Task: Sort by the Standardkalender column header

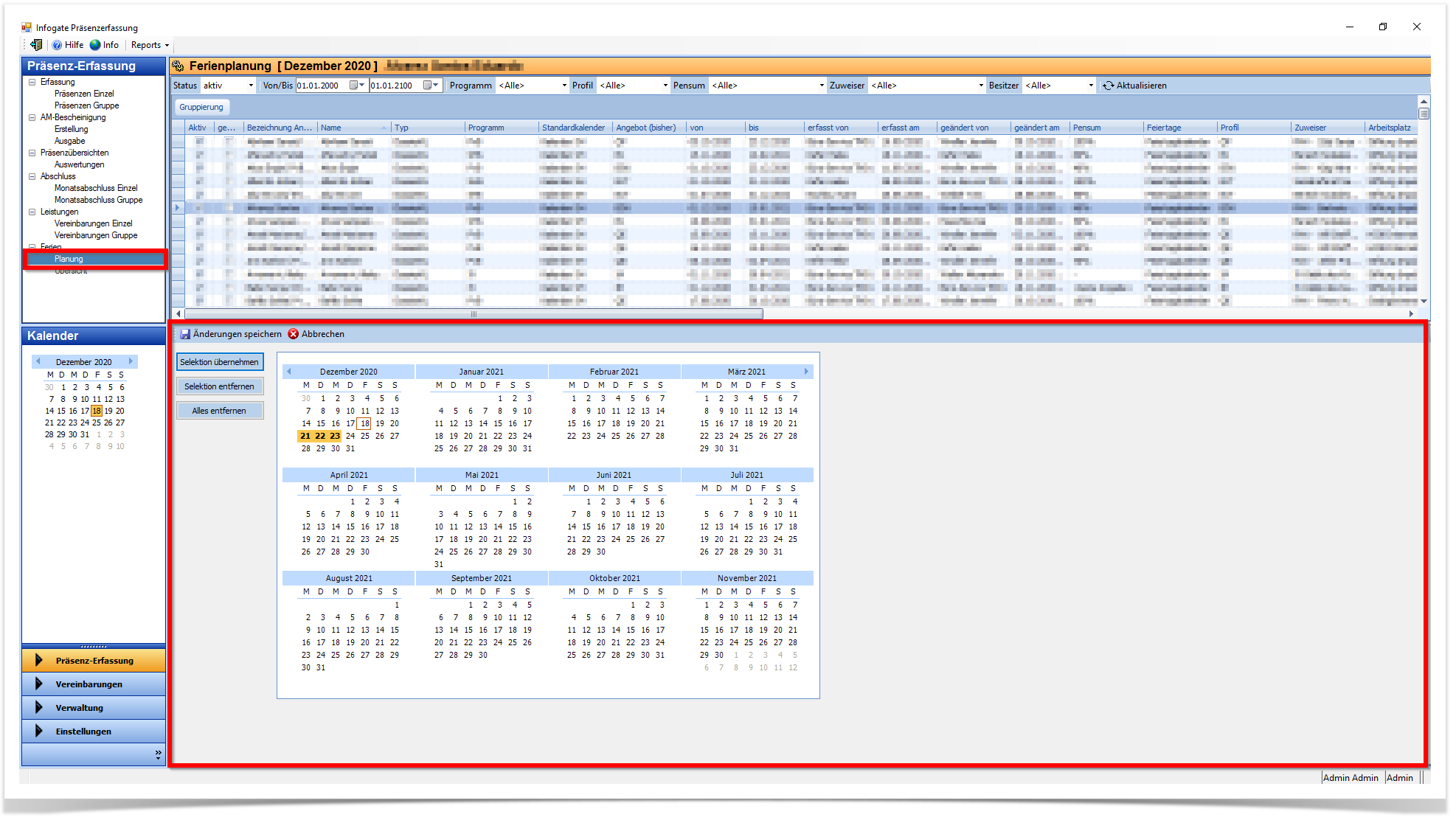Action: click(575, 128)
